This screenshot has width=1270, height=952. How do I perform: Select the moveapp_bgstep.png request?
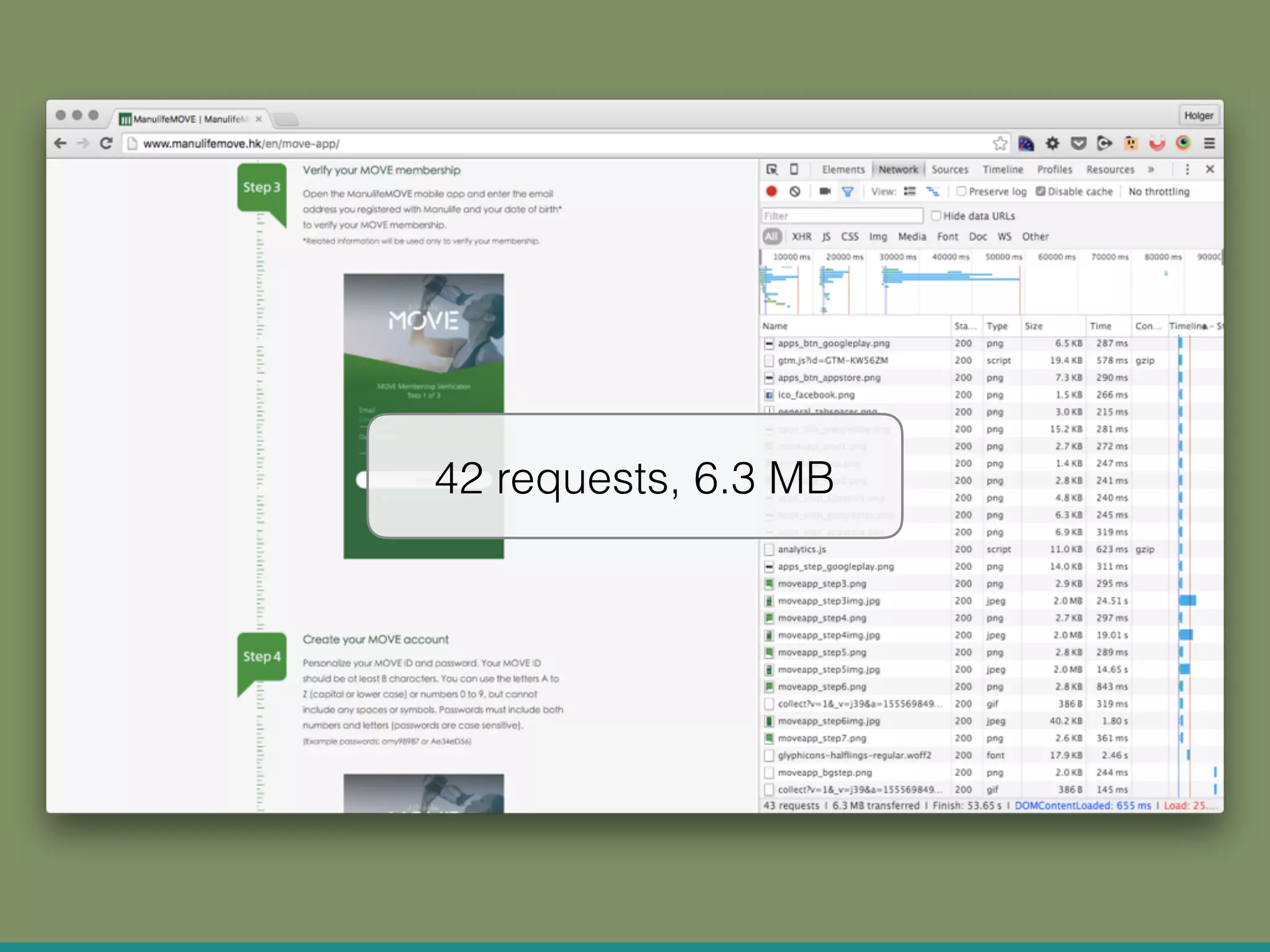tap(992, 772)
